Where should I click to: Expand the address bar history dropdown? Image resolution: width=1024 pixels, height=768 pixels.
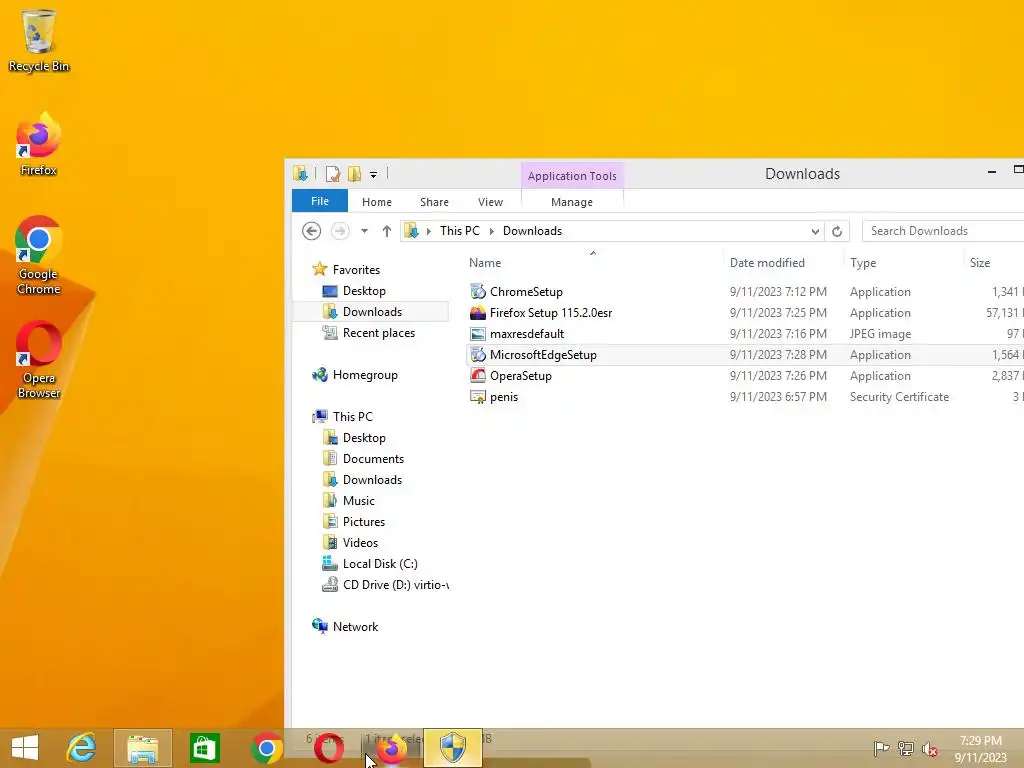tap(815, 231)
